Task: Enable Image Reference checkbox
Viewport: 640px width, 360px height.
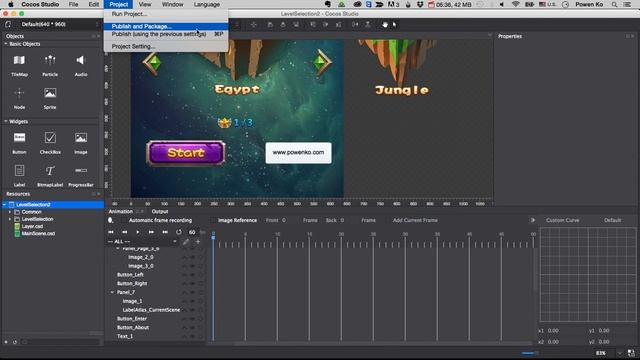Action: (x=213, y=220)
